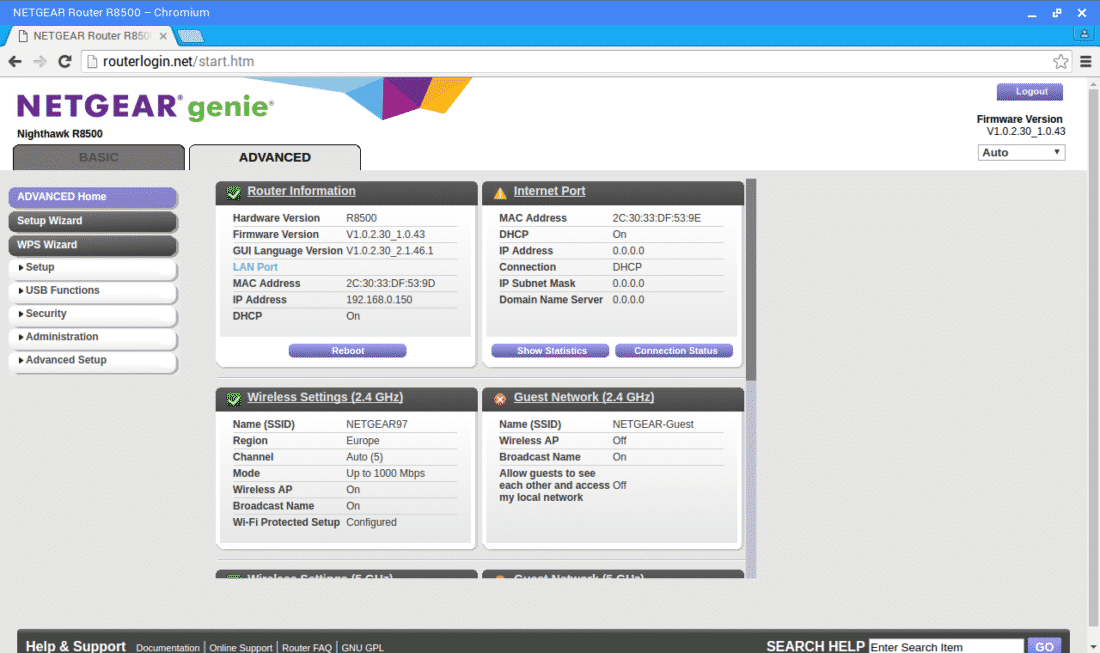Click the checkmark icon beside Wireless Settings (2.4 GHz)
The width and height of the screenshot is (1100, 653).
[234, 398]
